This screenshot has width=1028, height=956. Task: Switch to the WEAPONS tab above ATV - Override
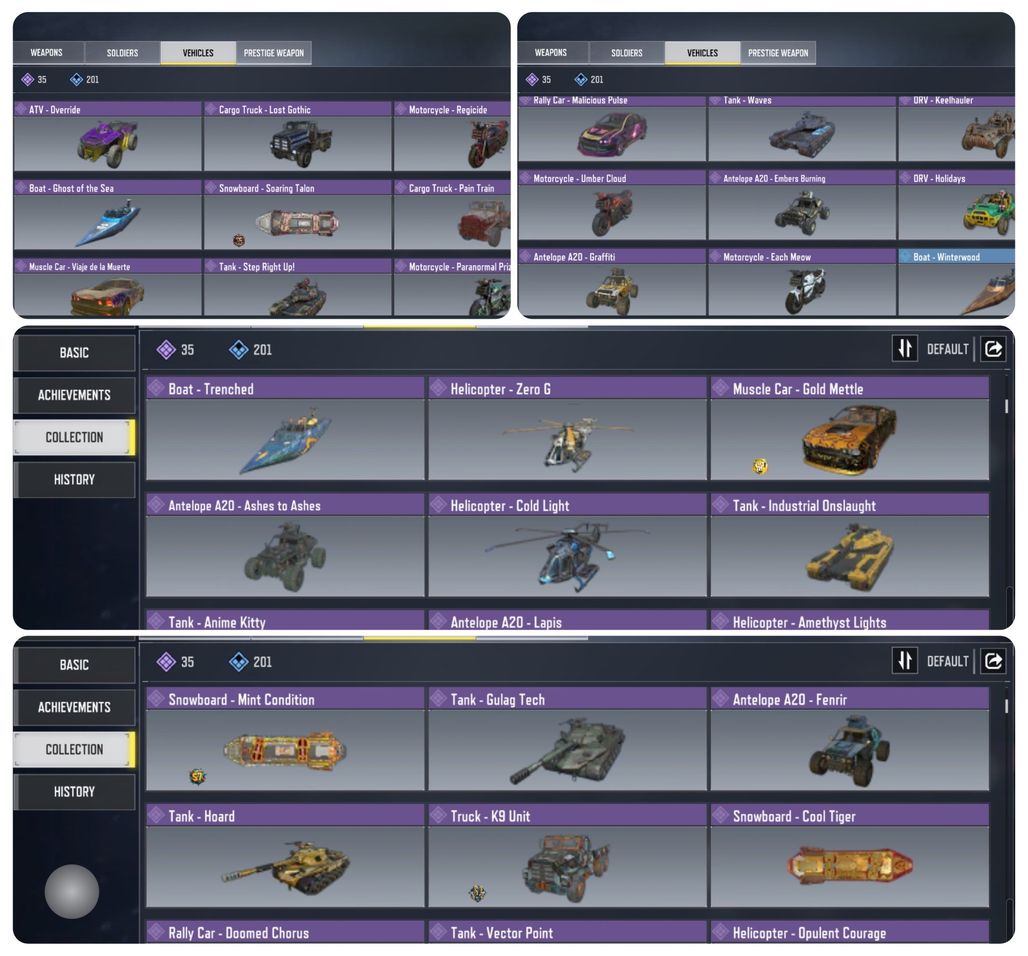[47, 52]
